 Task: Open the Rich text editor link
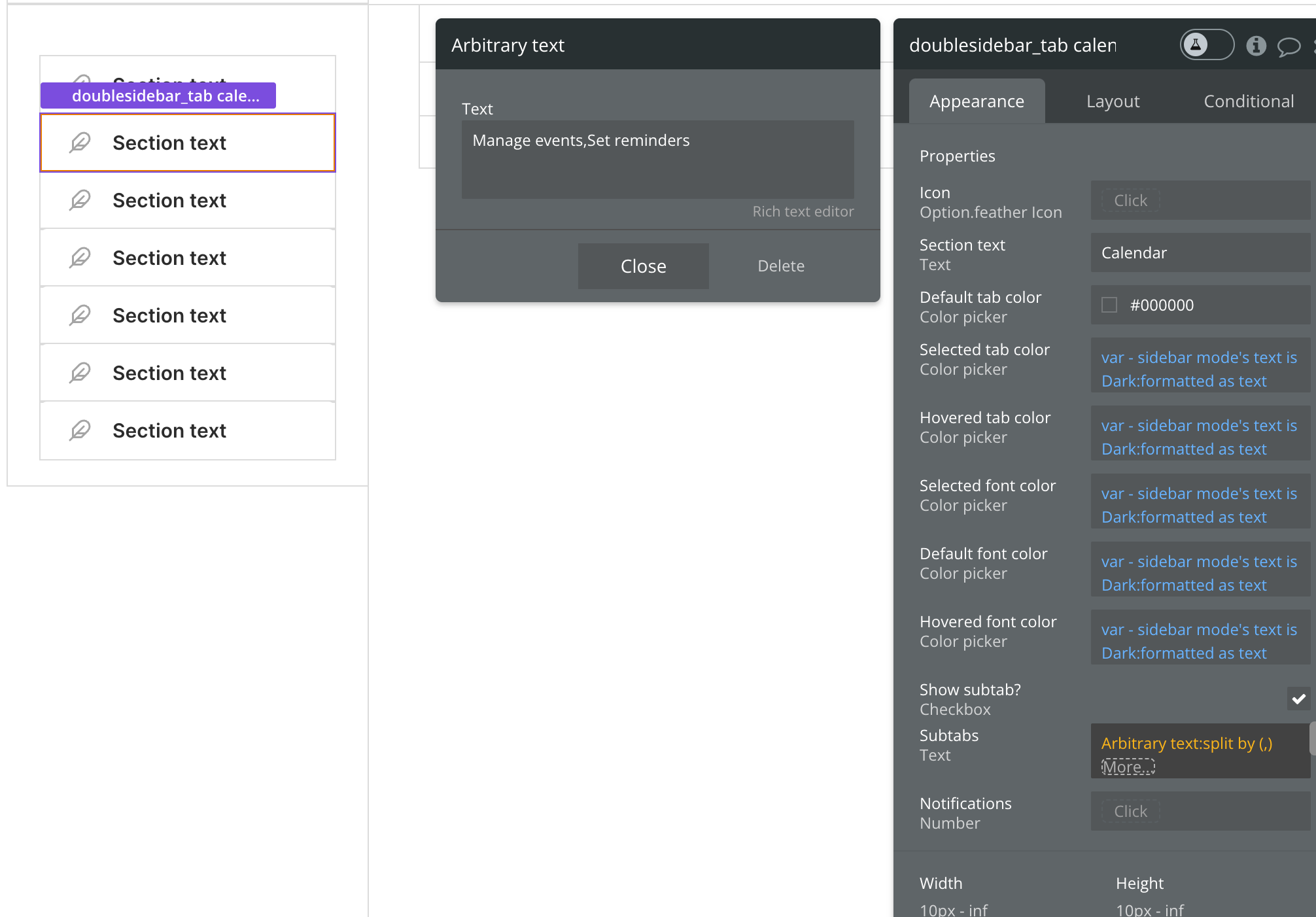[803, 211]
